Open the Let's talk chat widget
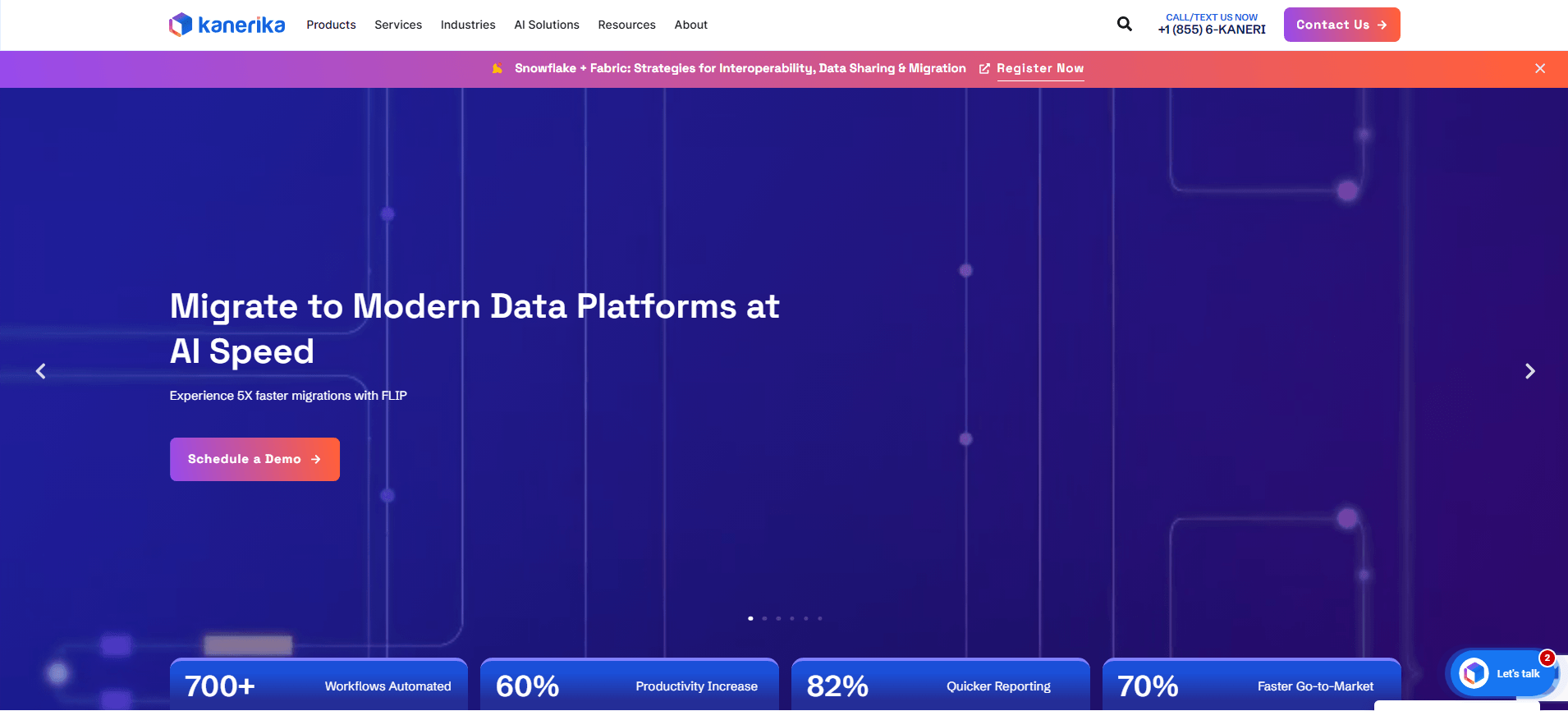The height and width of the screenshot is (711, 1568). [x=1502, y=673]
